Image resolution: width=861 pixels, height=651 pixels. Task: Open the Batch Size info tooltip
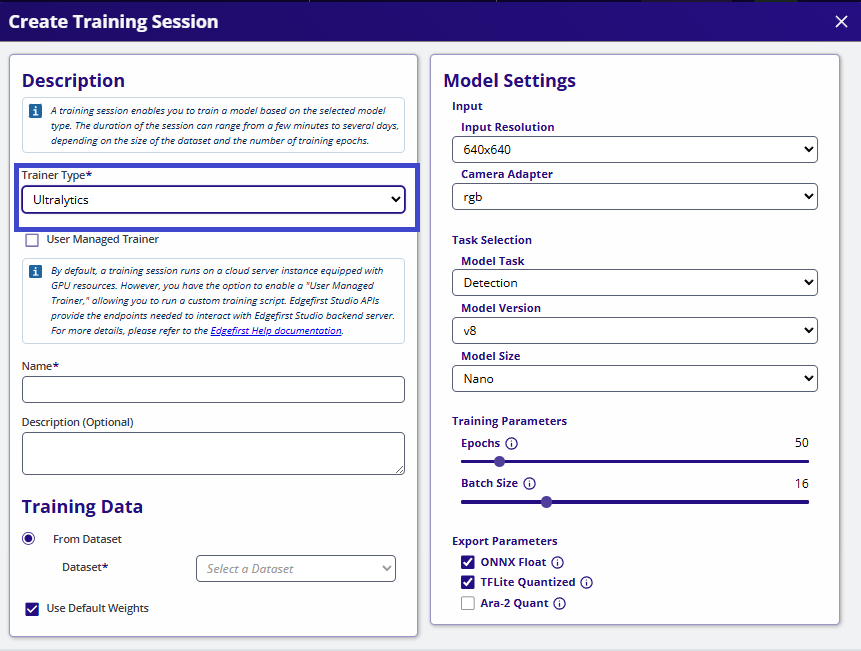click(x=529, y=483)
